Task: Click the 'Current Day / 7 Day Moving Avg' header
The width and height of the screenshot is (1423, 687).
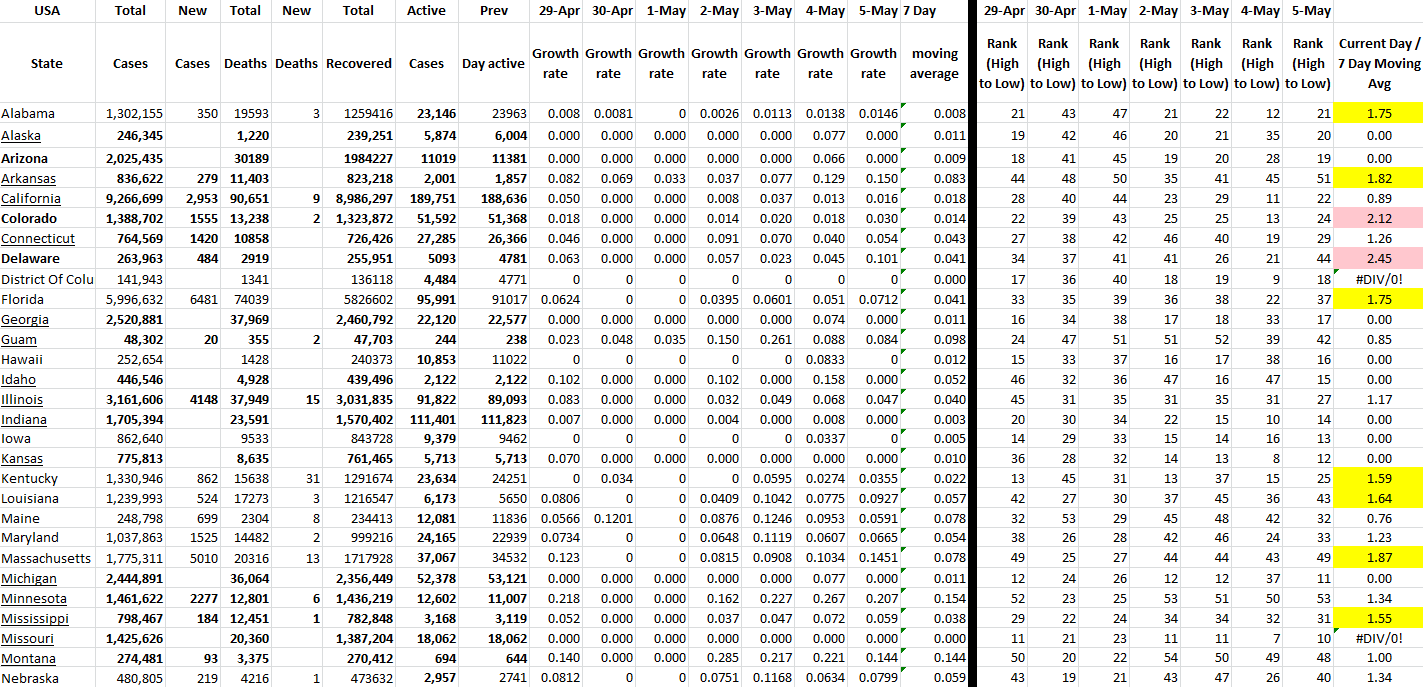Action: [x=1378, y=63]
